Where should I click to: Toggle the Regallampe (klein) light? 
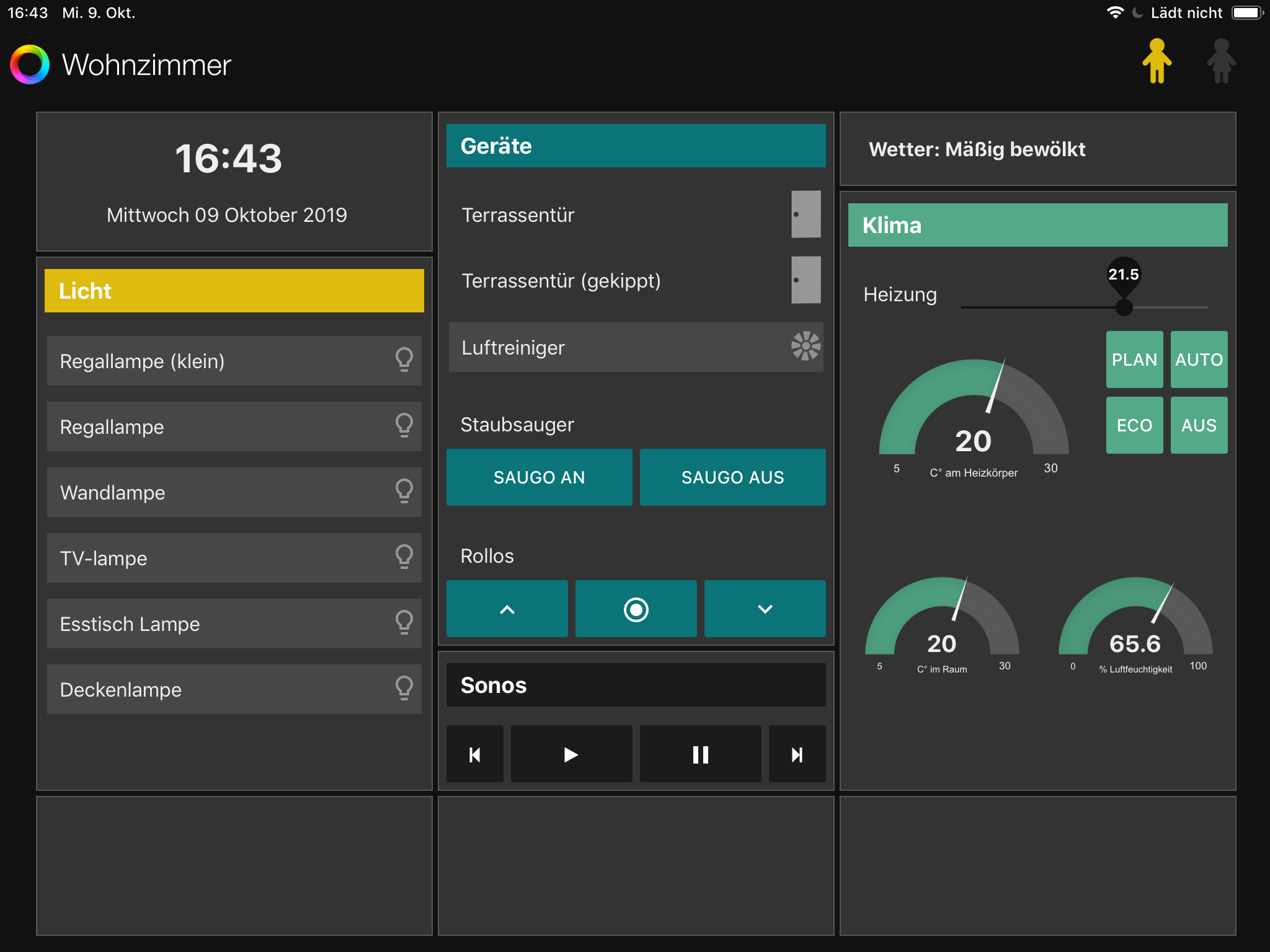pyautogui.click(x=404, y=360)
